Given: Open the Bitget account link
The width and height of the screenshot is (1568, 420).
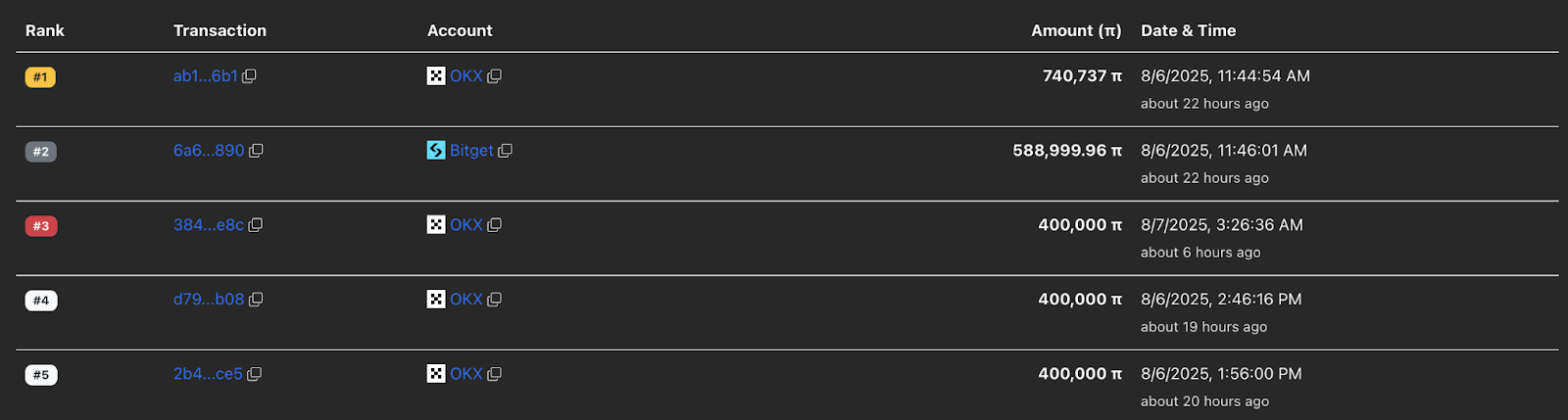Looking at the screenshot, I should click(471, 151).
